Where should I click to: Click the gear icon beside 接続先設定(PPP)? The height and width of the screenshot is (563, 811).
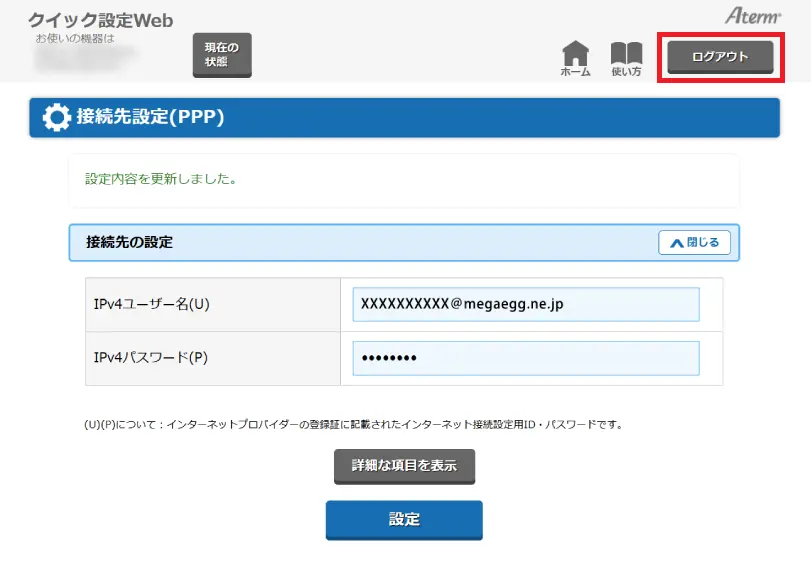[56, 117]
